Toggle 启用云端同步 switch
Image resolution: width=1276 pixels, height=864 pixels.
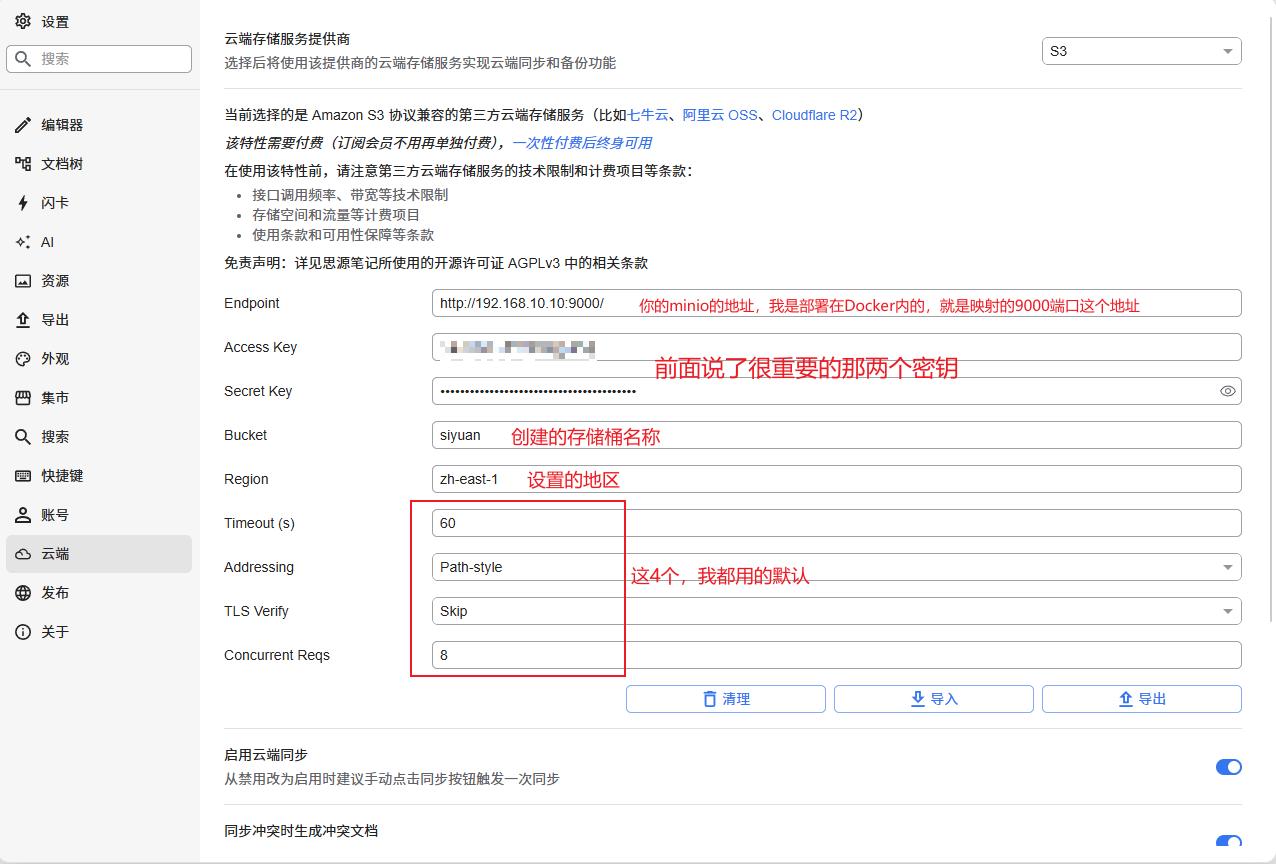pyautogui.click(x=1228, y=767)
